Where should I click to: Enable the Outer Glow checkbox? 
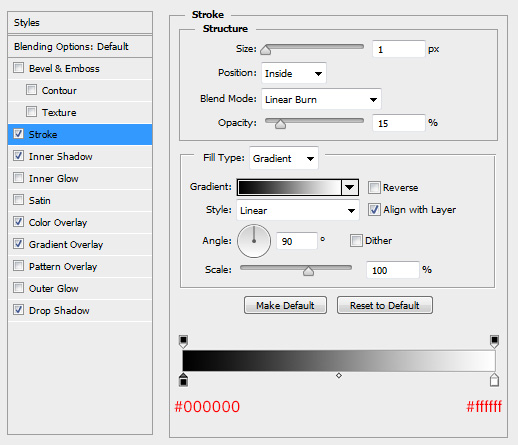[x=18, y=288]
